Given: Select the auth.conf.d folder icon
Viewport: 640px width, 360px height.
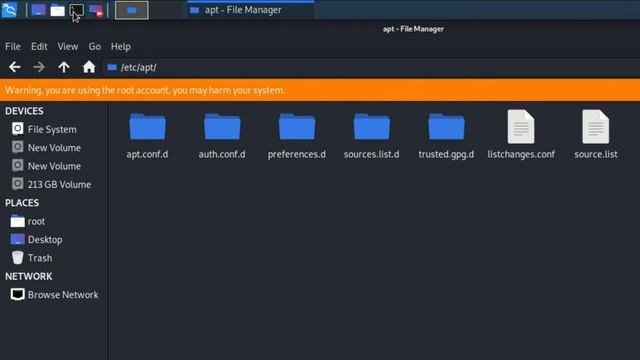Looking at the screenshot, I should pos(222,127).
